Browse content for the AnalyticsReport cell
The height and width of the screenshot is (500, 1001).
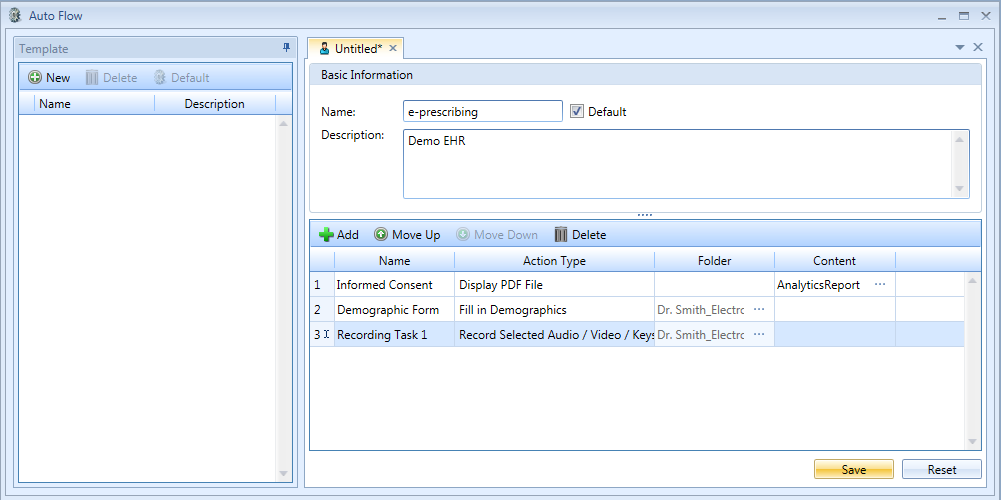(x=880, y=285)
